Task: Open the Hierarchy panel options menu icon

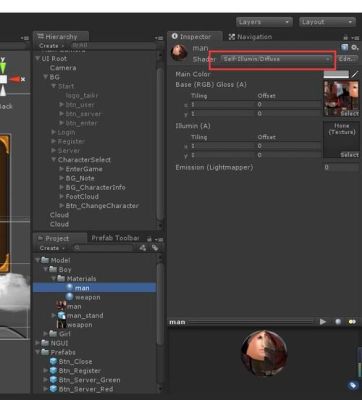Action: coord(159,38)
